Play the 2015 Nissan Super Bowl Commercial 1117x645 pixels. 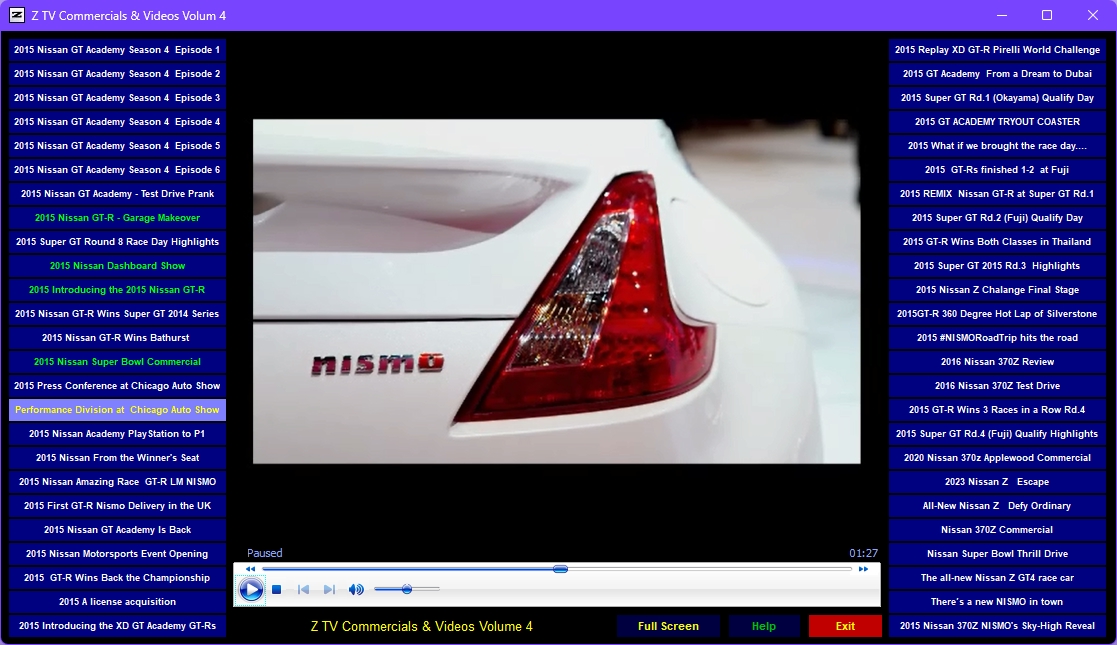tap(117, 361)
